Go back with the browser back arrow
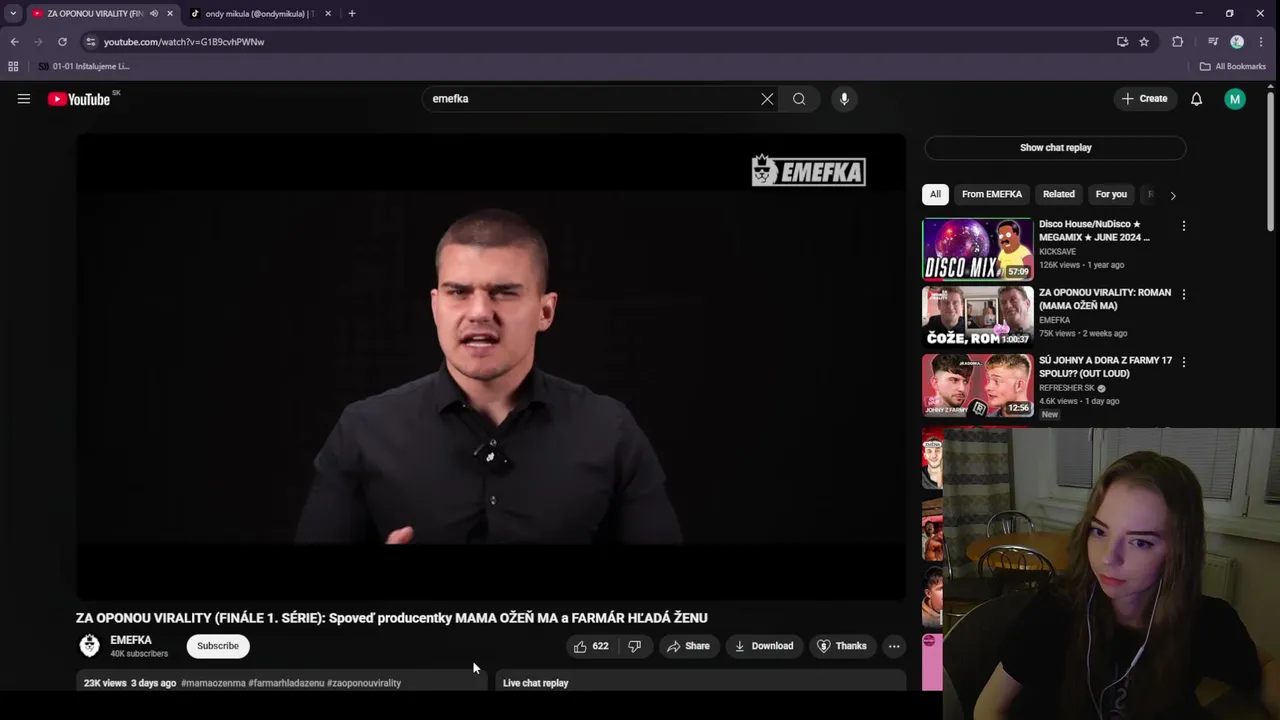The image size is (1280, 720). 14,42
